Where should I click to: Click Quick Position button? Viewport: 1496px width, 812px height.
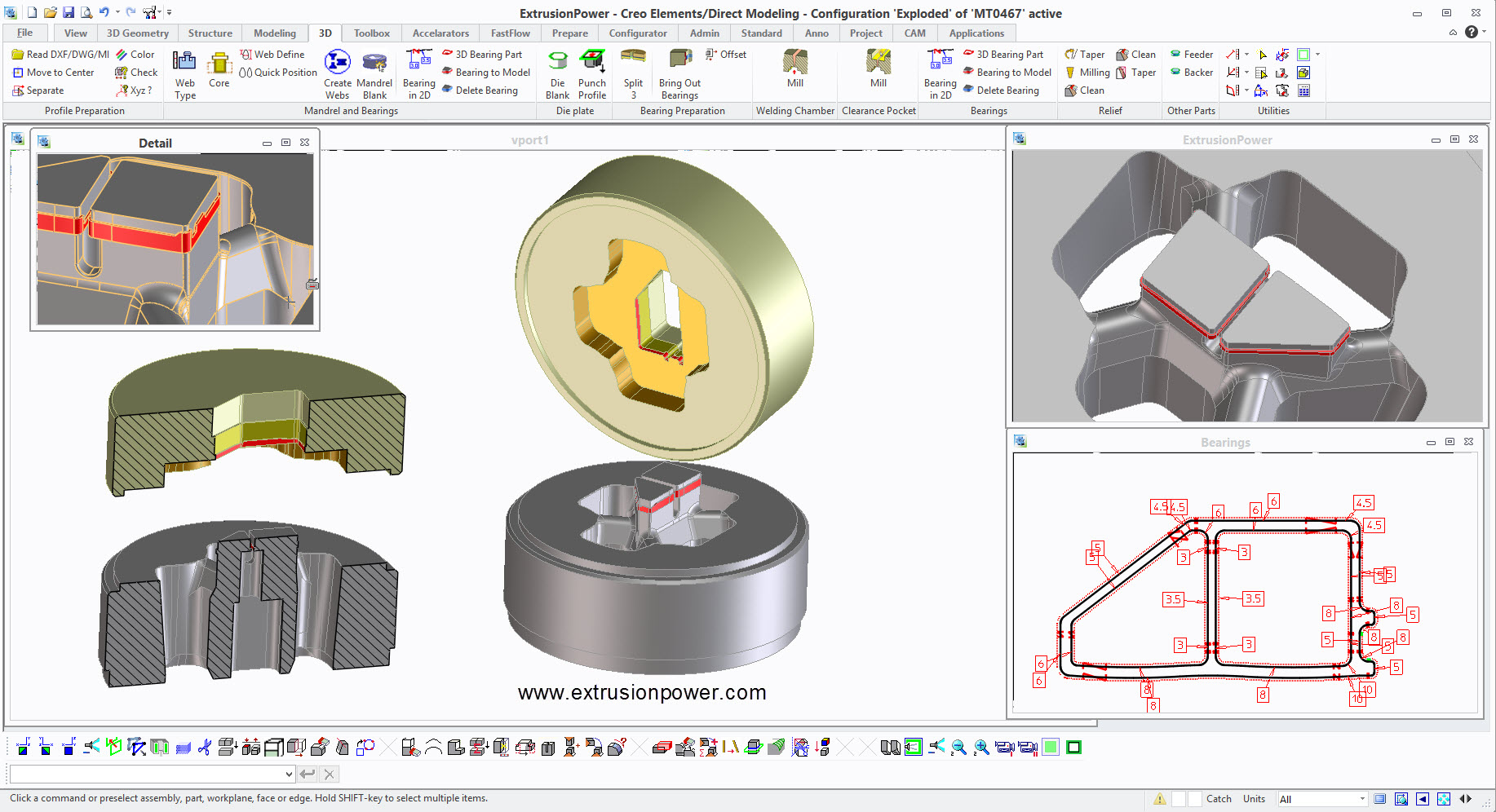pos(277,73)
